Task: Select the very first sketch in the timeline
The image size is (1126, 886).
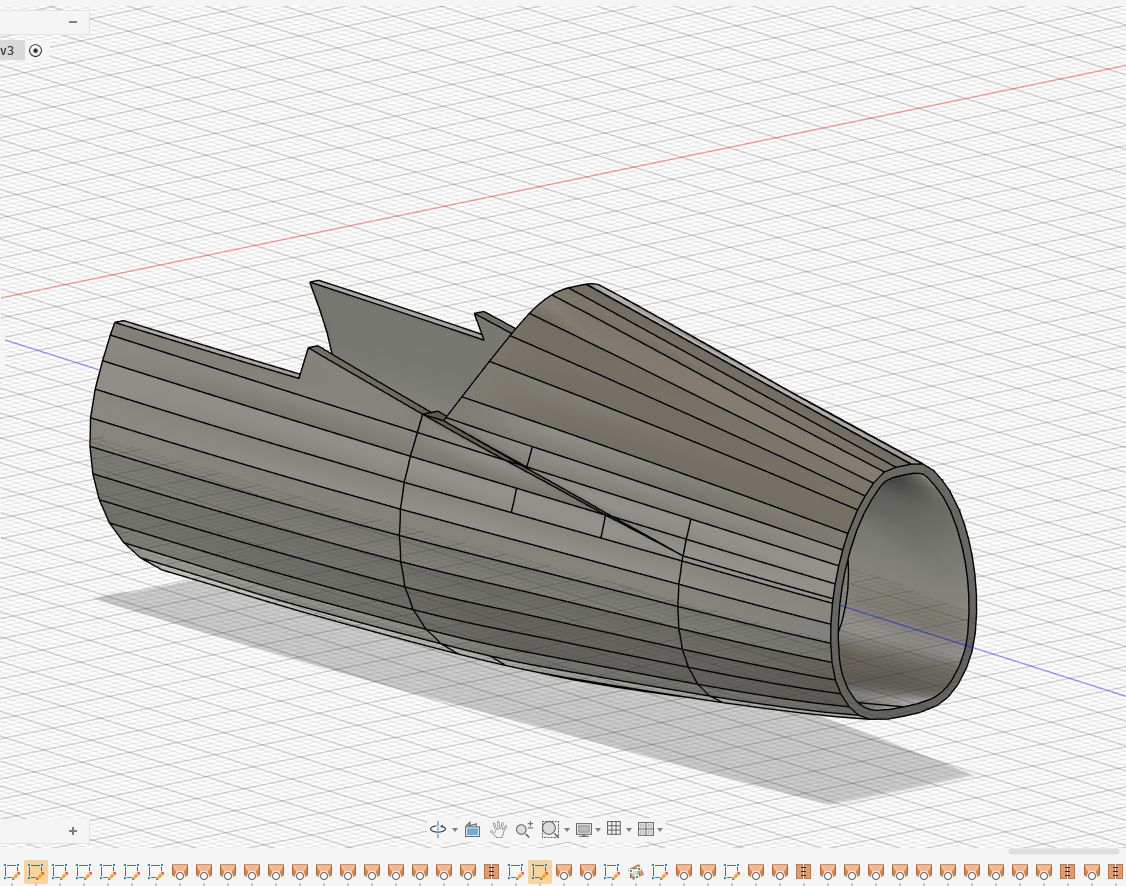Action: click(x=11, y=872)
